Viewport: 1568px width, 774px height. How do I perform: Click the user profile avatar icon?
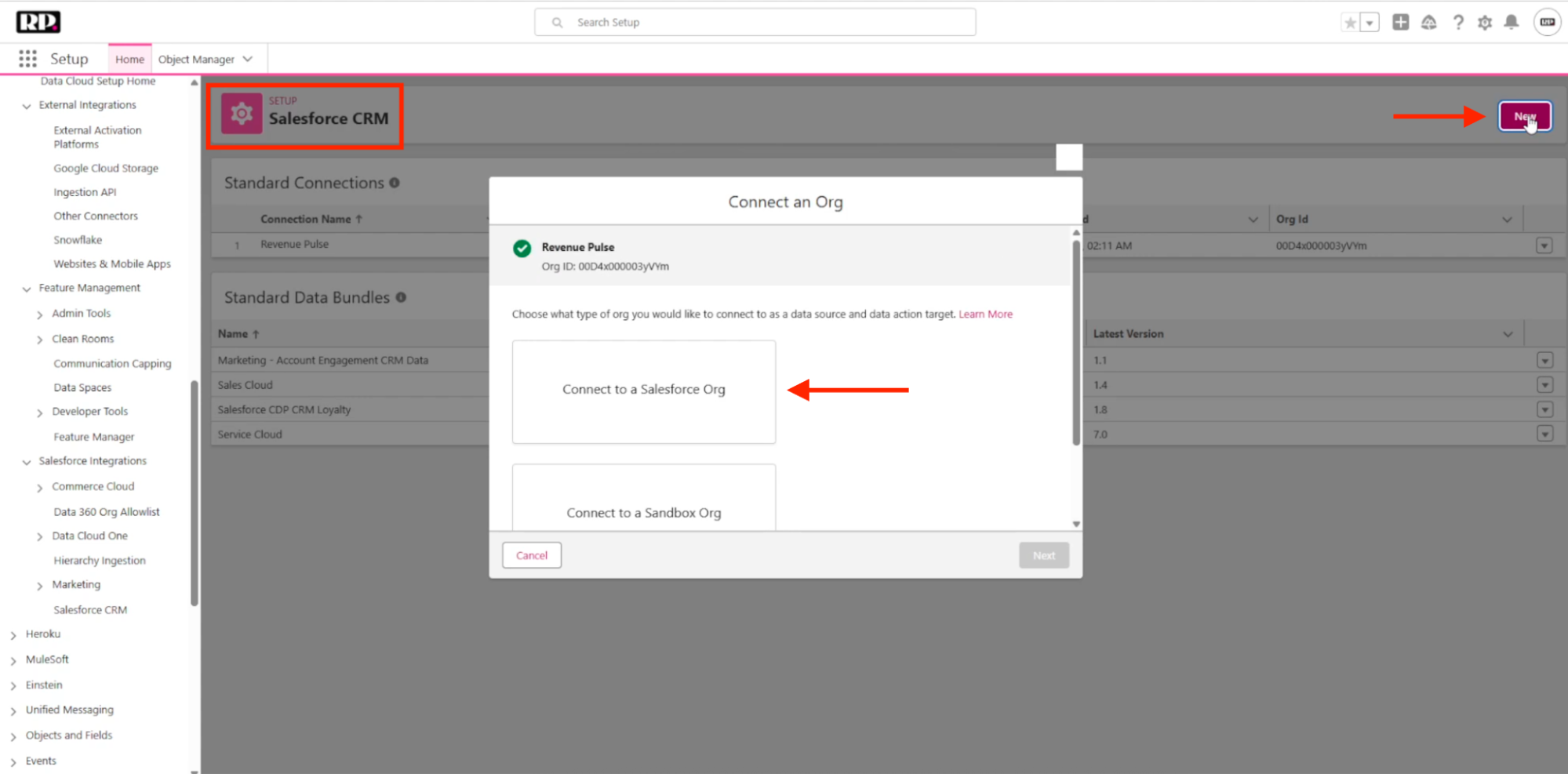tap(1547, 23)
